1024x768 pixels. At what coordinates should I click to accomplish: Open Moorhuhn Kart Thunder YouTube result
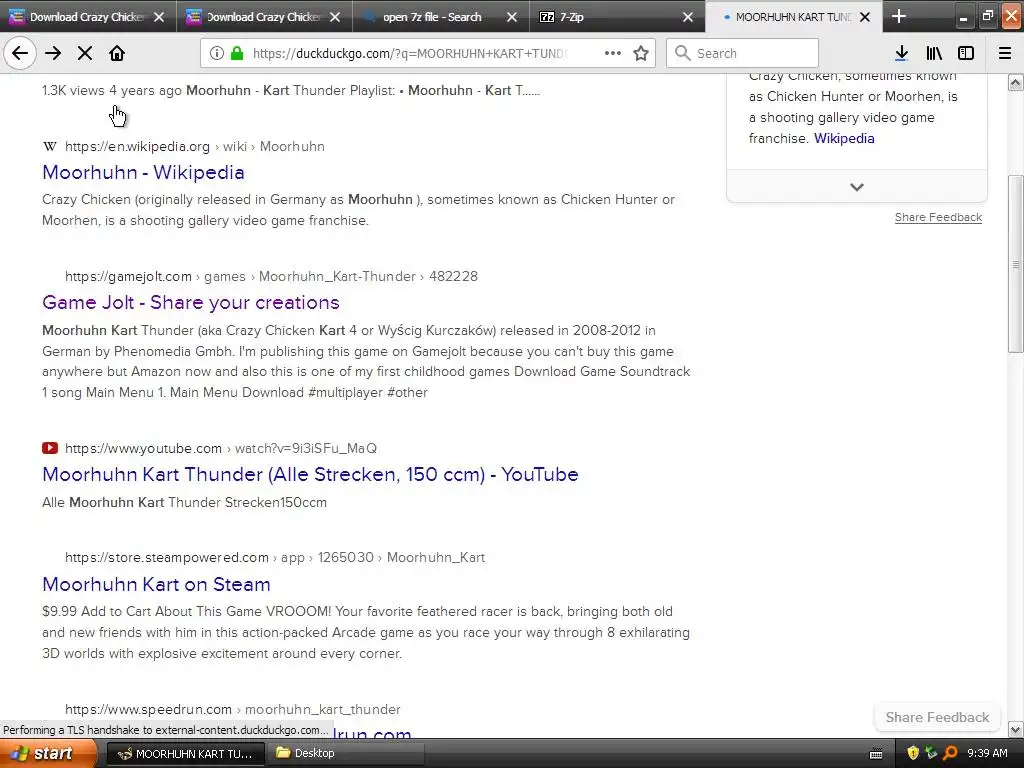[x=310, y=474]
